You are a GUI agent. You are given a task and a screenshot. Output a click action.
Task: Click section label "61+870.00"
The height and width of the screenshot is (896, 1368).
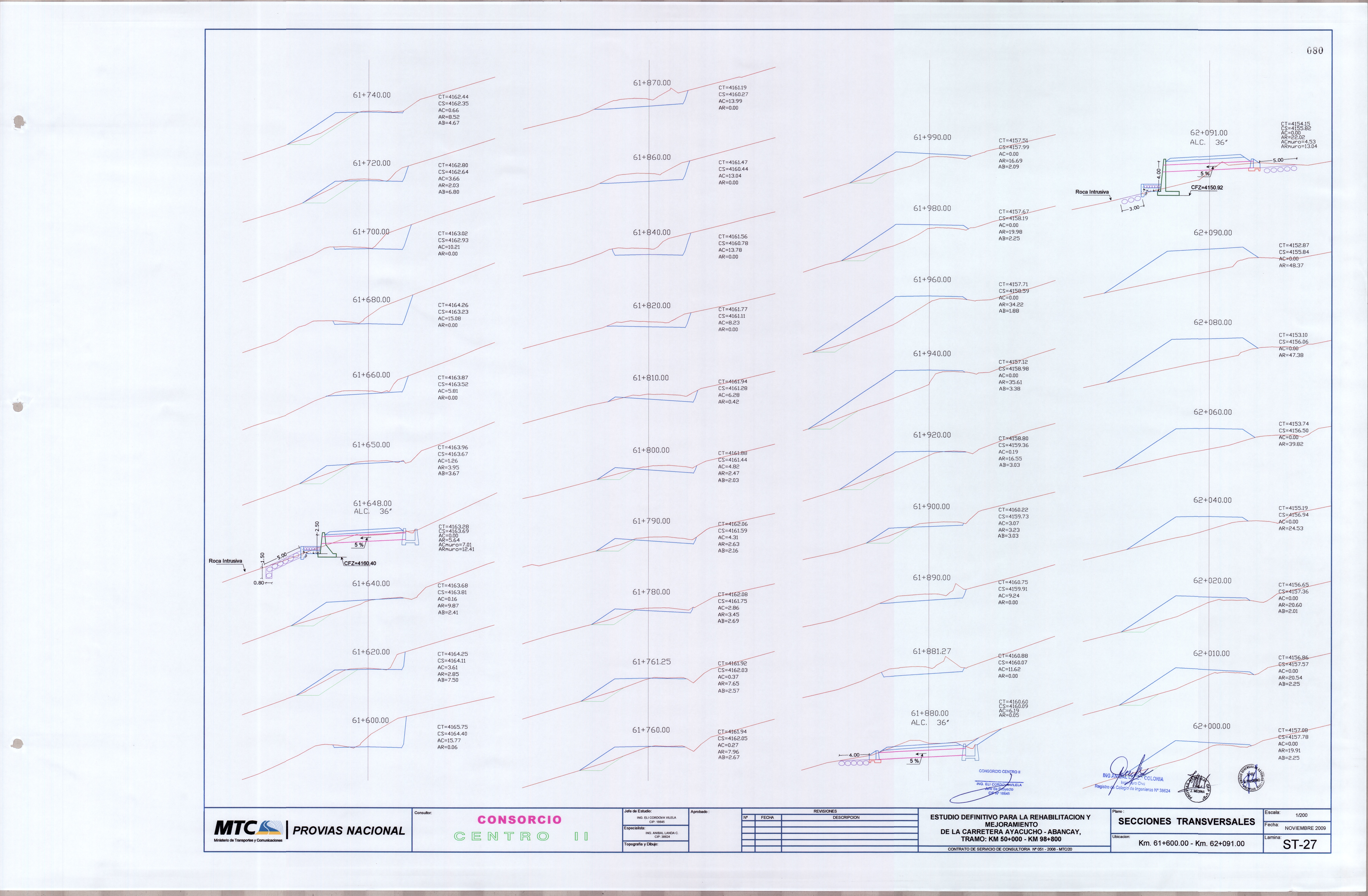652,83
